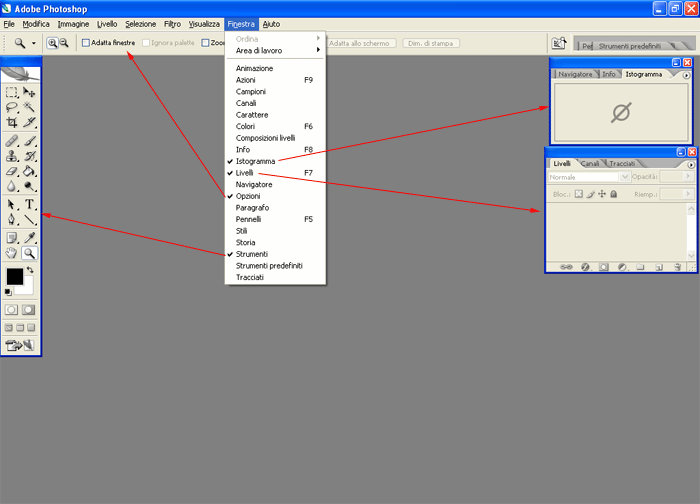Click the Zoom Out magnifier in options bar
The height and width of the screenshot is (504, 700).
64,43
